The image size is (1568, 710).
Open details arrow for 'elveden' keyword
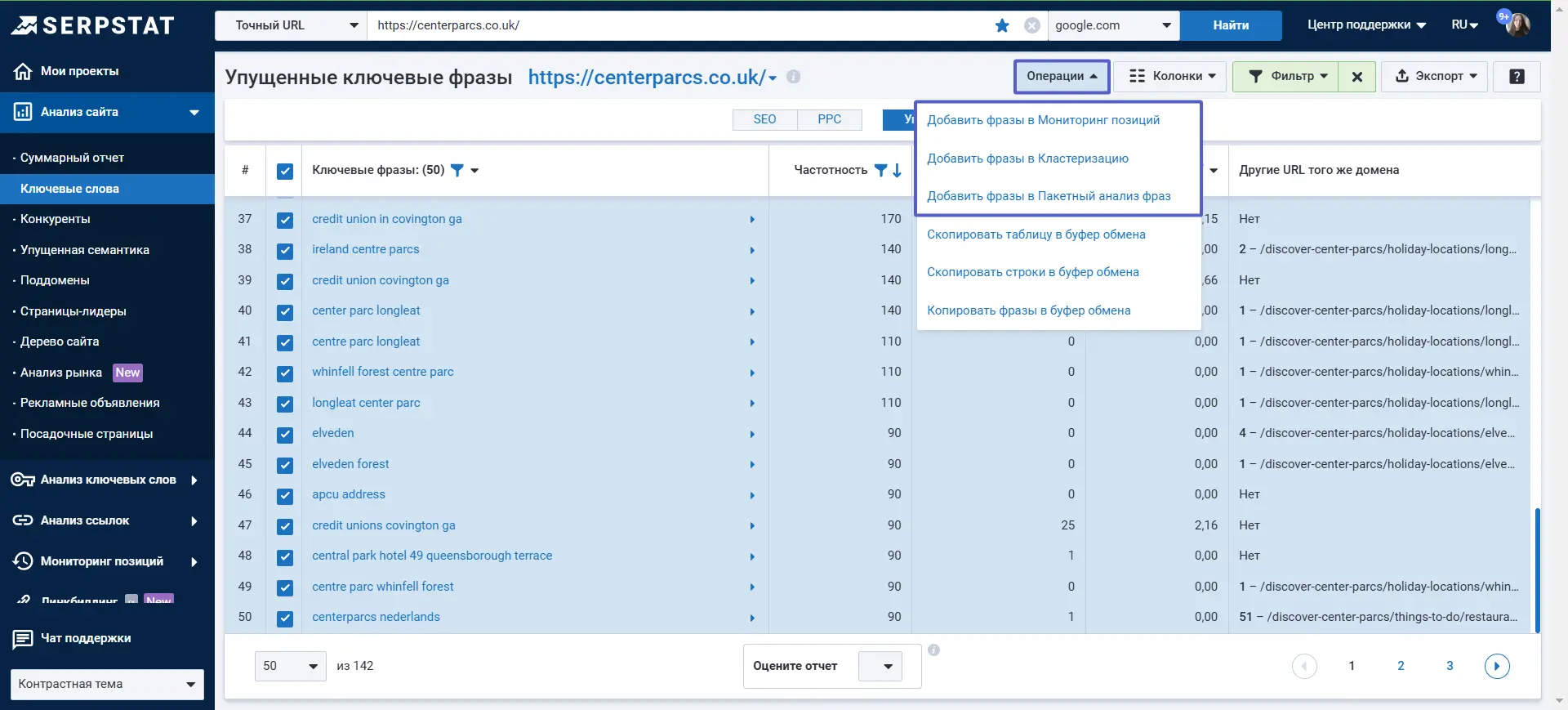pos(752,434)
